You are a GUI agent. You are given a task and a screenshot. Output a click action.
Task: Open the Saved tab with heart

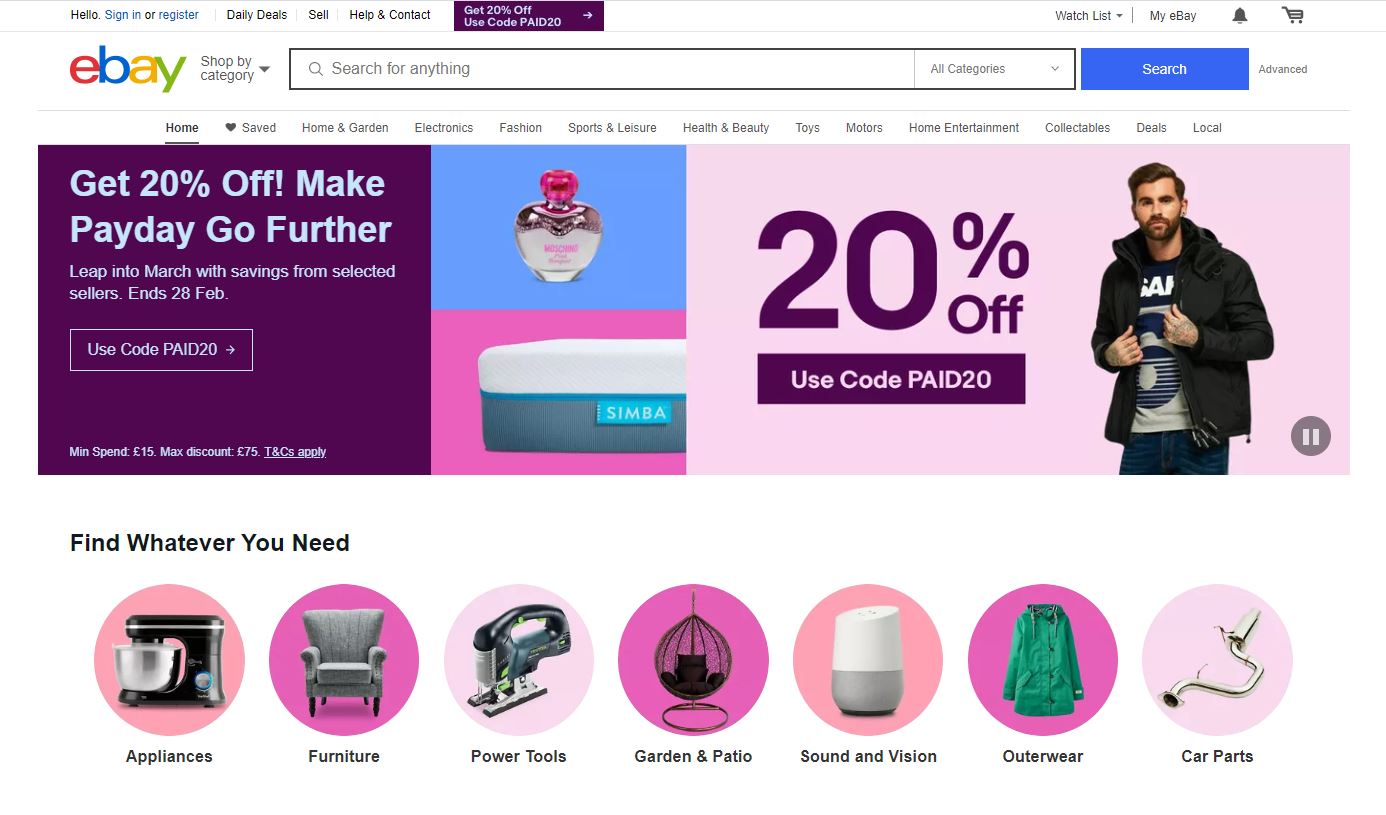(250, 127)
